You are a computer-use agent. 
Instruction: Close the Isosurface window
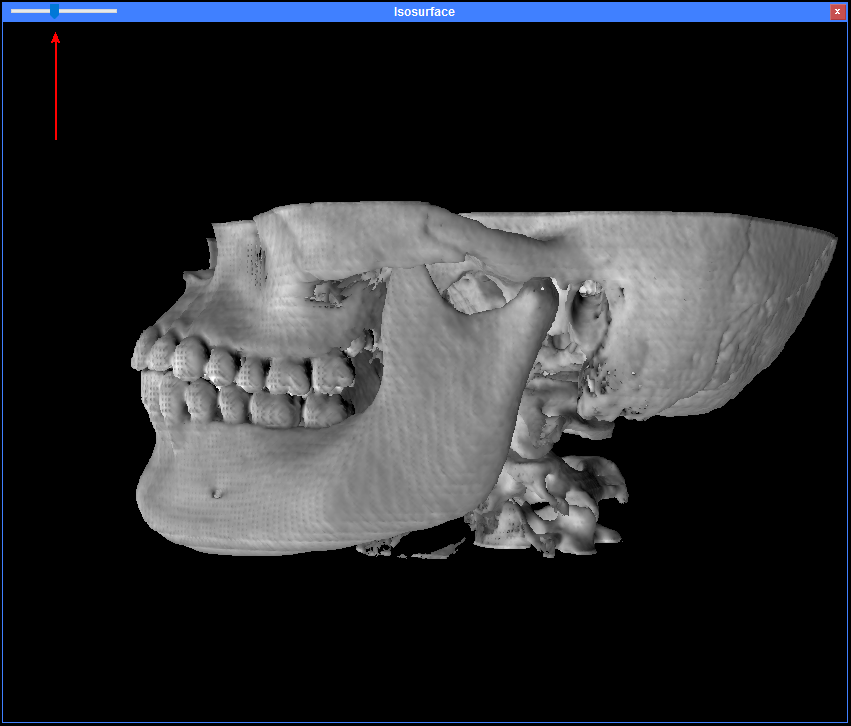(x=837, y=11)
